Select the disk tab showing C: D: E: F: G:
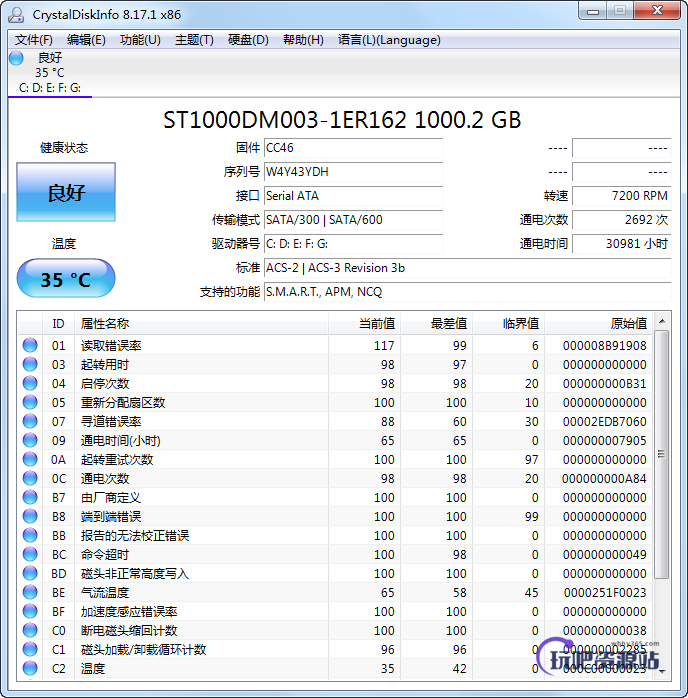 (50, 73)
